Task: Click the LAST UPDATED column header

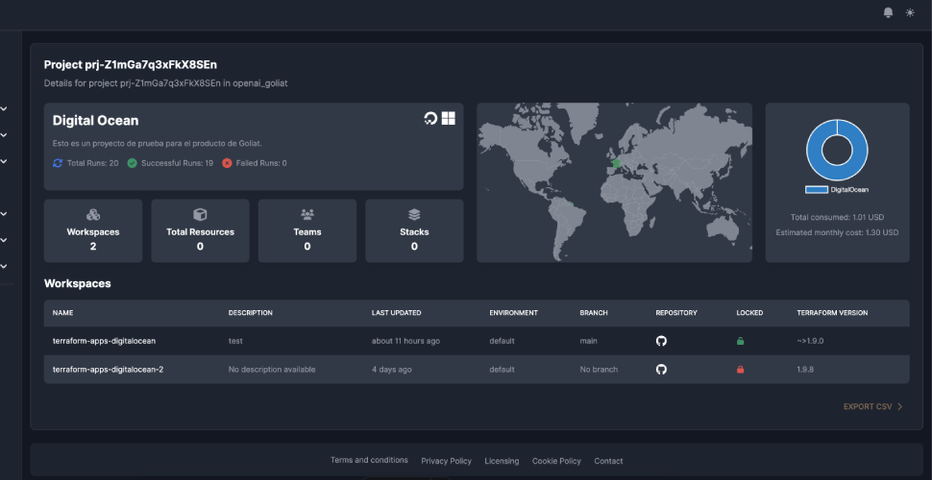Action: 396,313
